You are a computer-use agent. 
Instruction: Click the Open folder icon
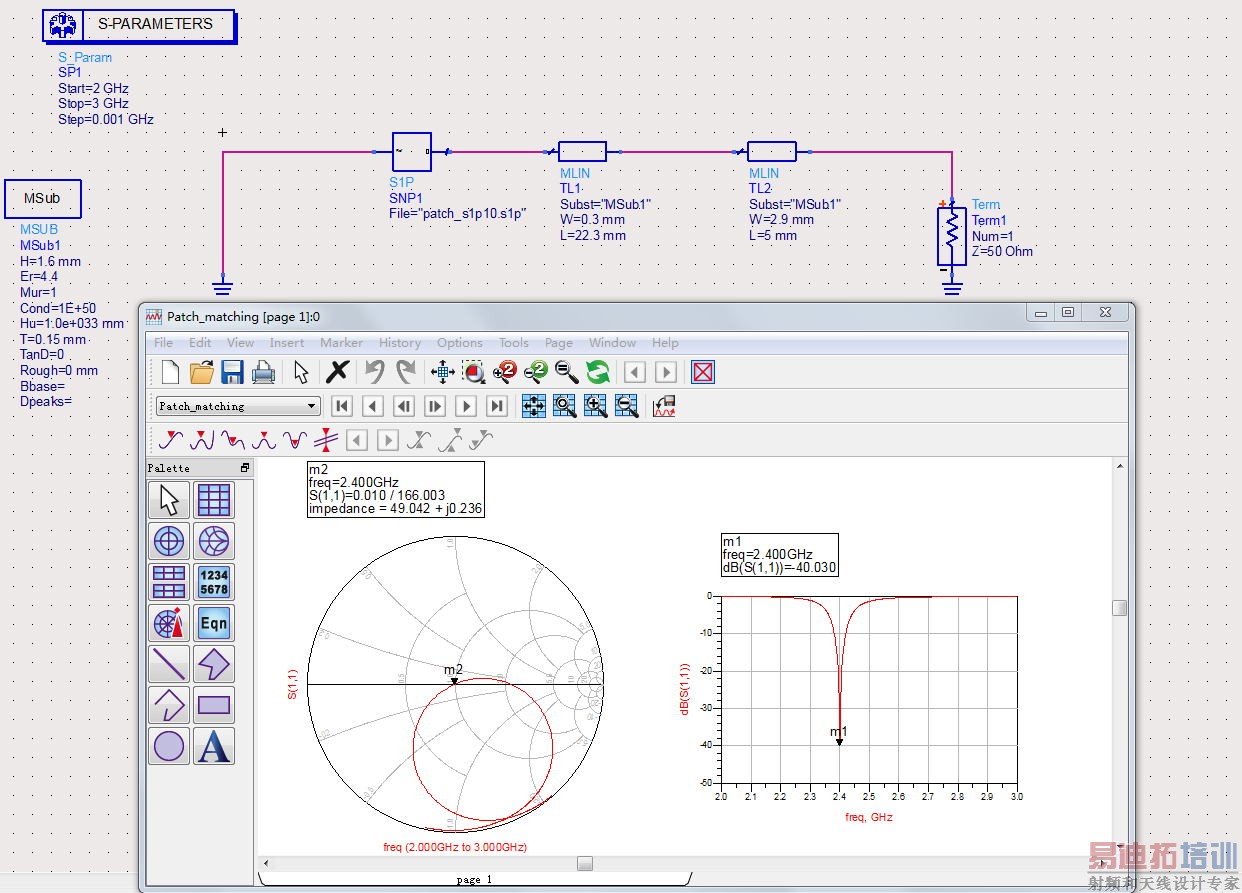coord(201,372)
